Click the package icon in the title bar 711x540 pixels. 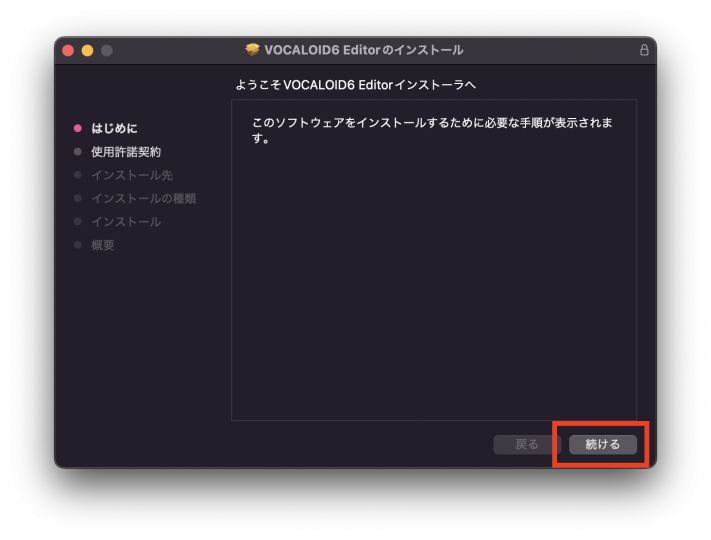[252, 50]
